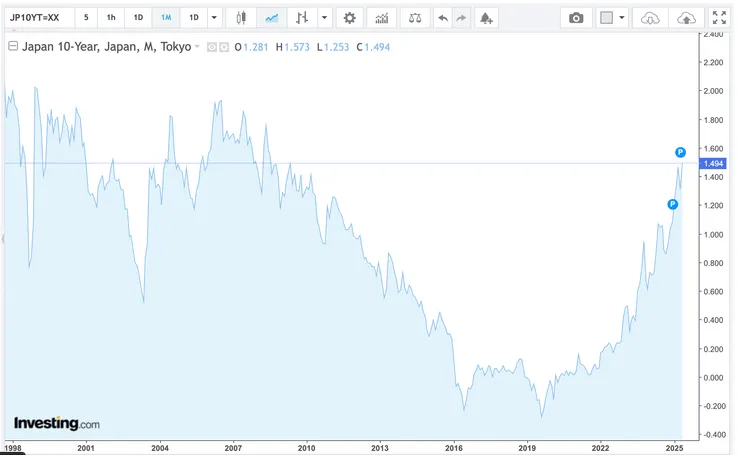Load chart layout from cloud
The width and height of the screenshot is (740, 455).
(x=650, y=18)
